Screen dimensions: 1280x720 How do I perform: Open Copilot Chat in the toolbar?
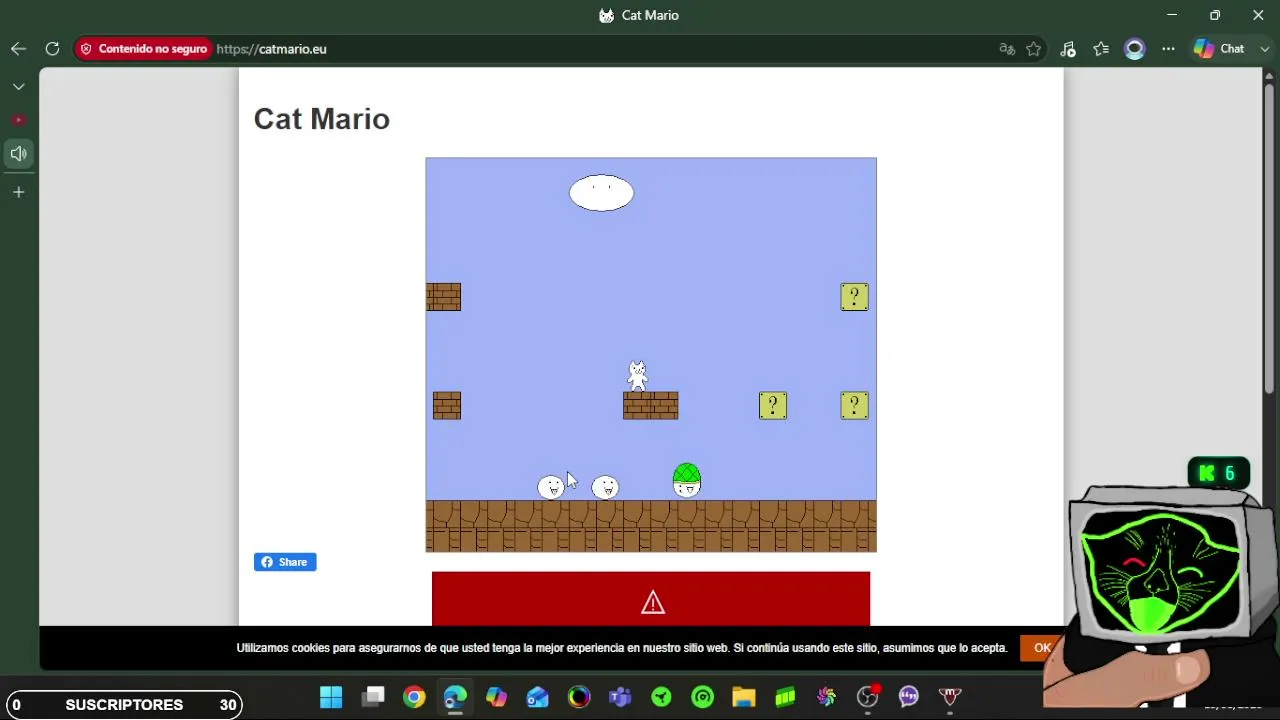1219,49
